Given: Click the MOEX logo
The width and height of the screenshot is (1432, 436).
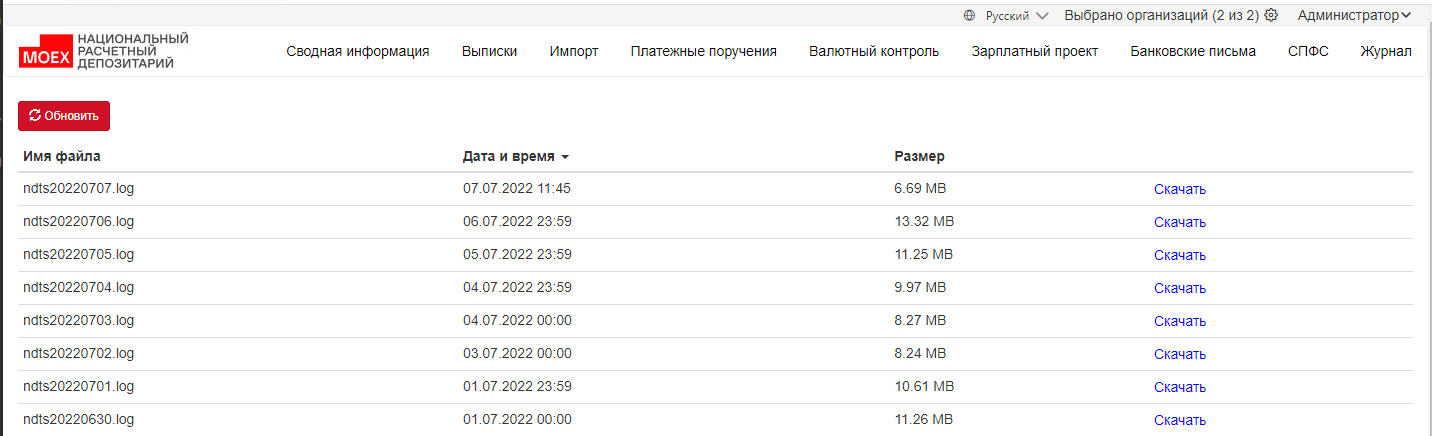Looking at the screenshot, I should (x=103, y=51).
